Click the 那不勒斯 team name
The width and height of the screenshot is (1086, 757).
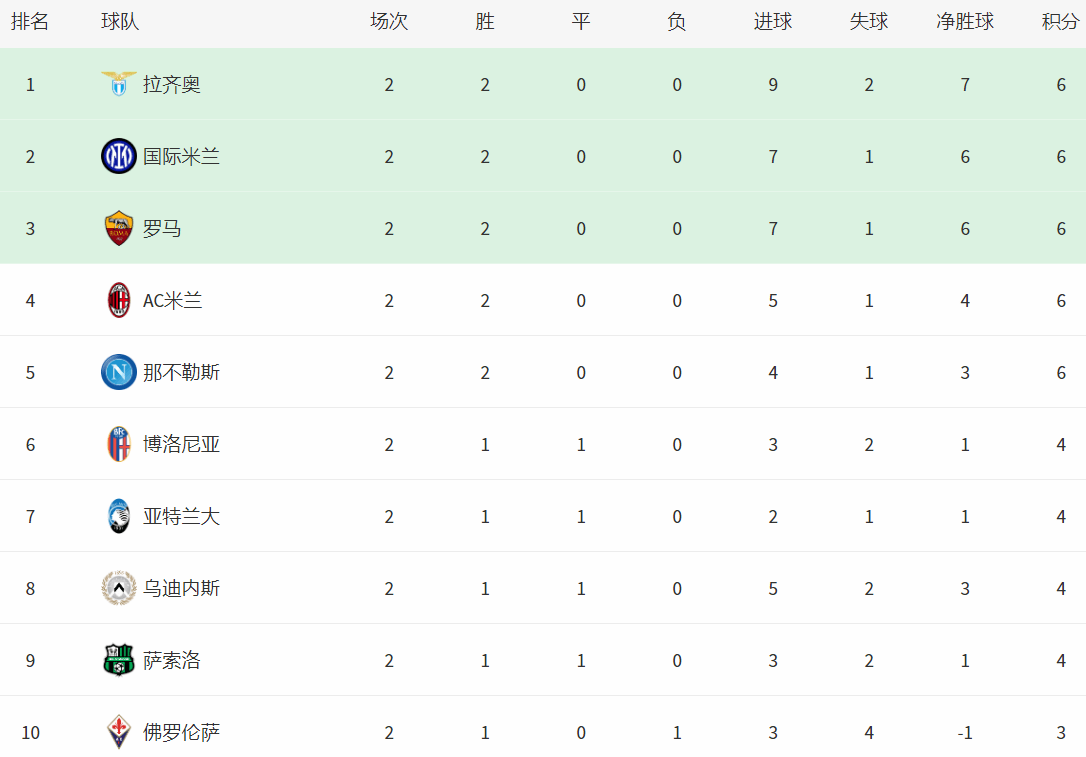[181, 373]
